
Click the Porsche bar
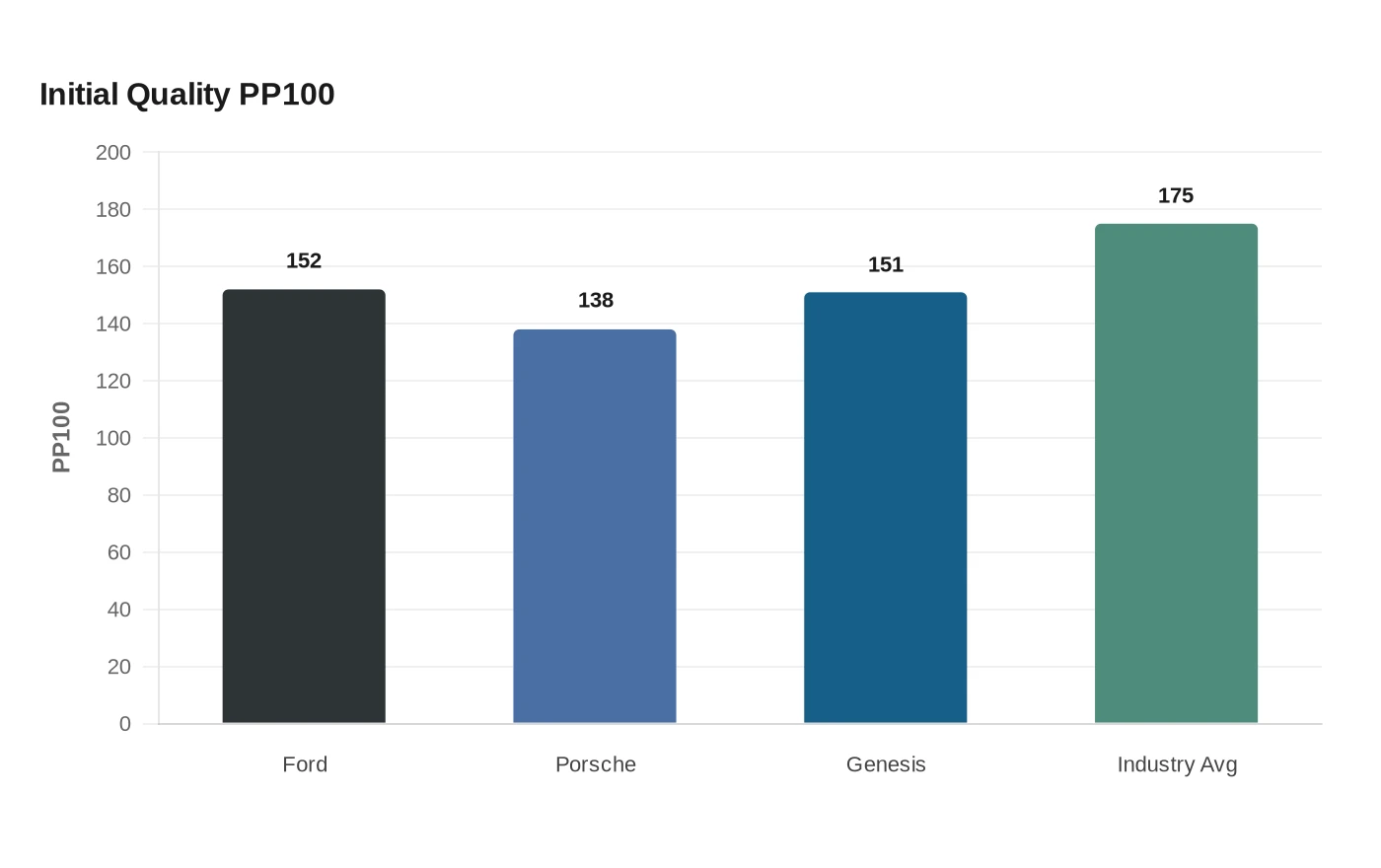click(x=595, y=526)
